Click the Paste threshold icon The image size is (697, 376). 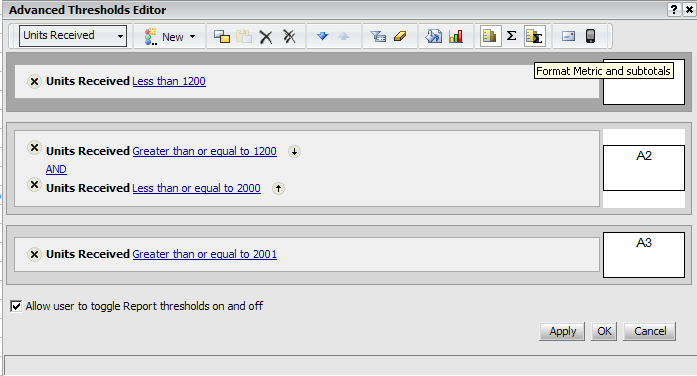244,36
